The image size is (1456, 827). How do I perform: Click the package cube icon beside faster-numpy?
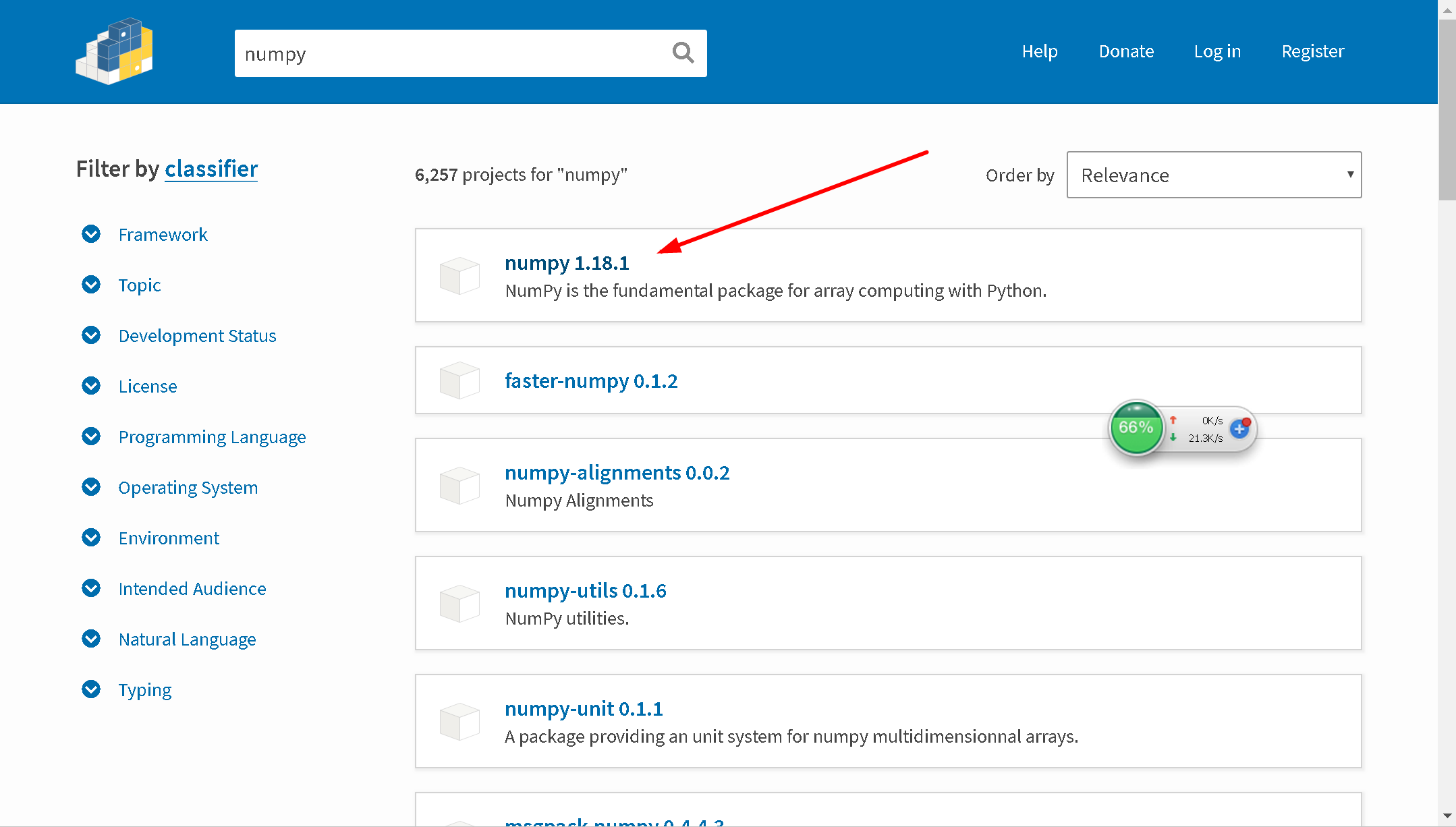pyautogui.click(x=459, y=380)
